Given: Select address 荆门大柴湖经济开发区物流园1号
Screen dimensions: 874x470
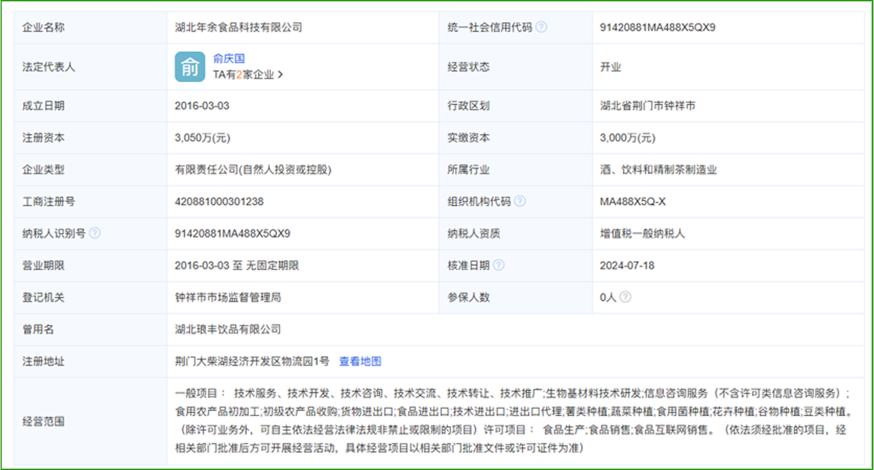Looking at the screenshot, I should 252,361.
